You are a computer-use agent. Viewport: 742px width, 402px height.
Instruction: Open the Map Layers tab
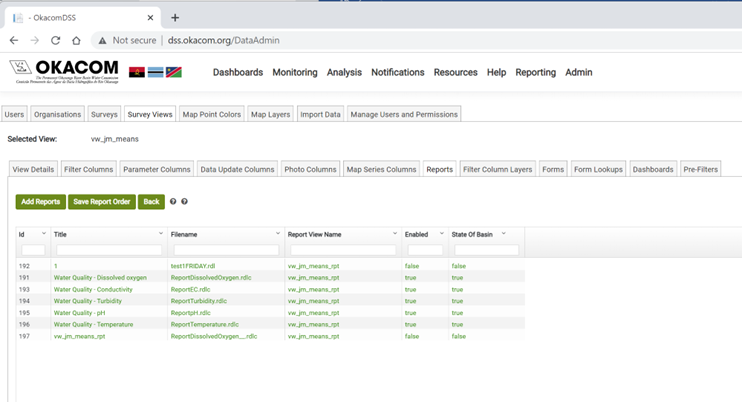click(270, 114)
